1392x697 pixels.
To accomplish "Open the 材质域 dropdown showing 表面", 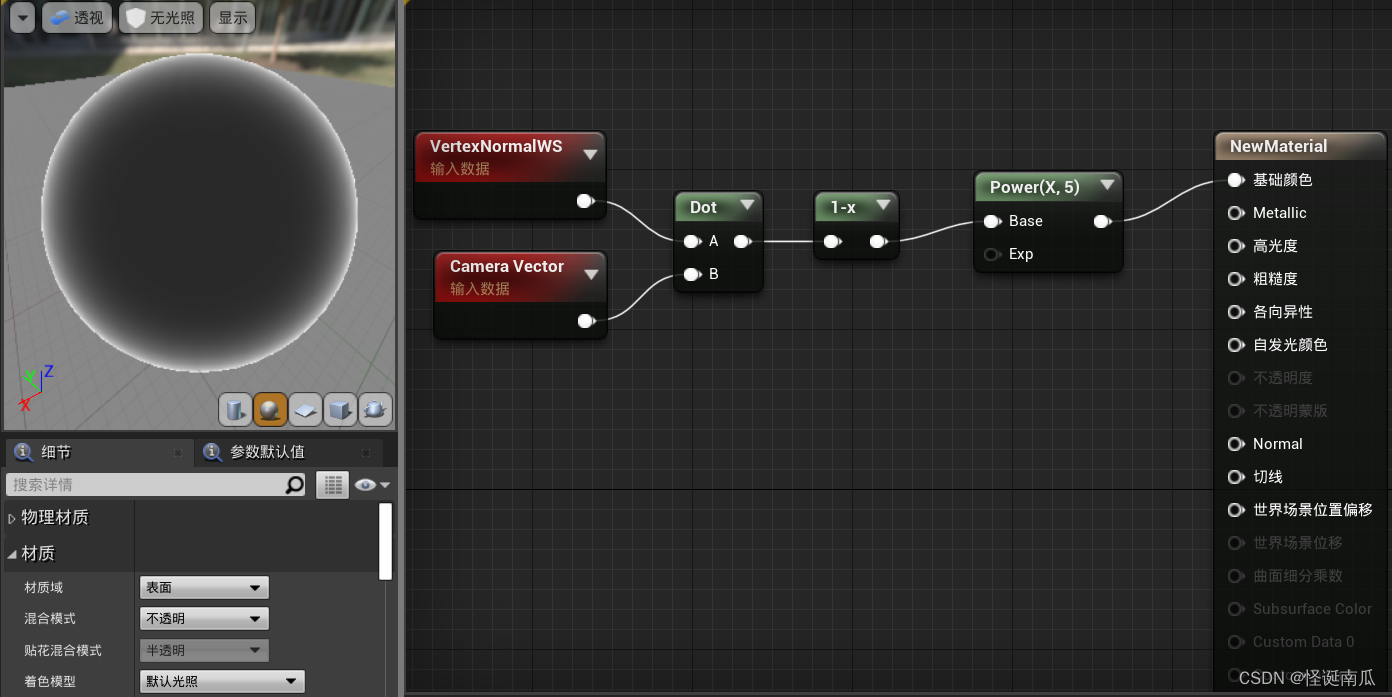I will (204, 587).
